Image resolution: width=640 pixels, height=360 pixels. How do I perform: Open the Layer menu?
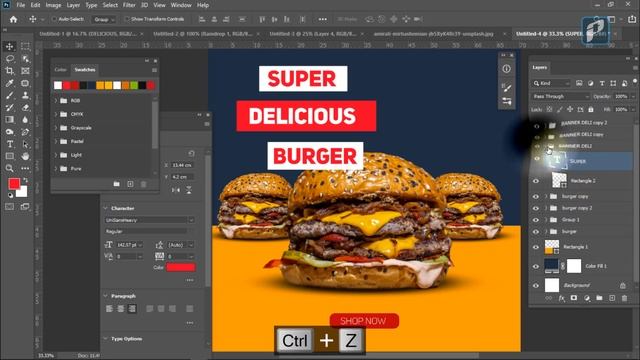[73, 5]
